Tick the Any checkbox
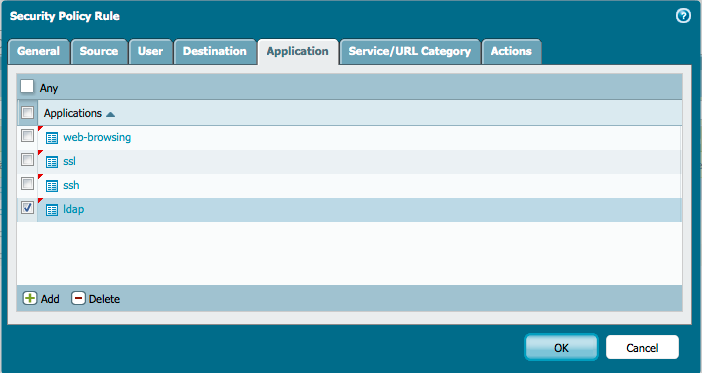 [x=27, y=86]
